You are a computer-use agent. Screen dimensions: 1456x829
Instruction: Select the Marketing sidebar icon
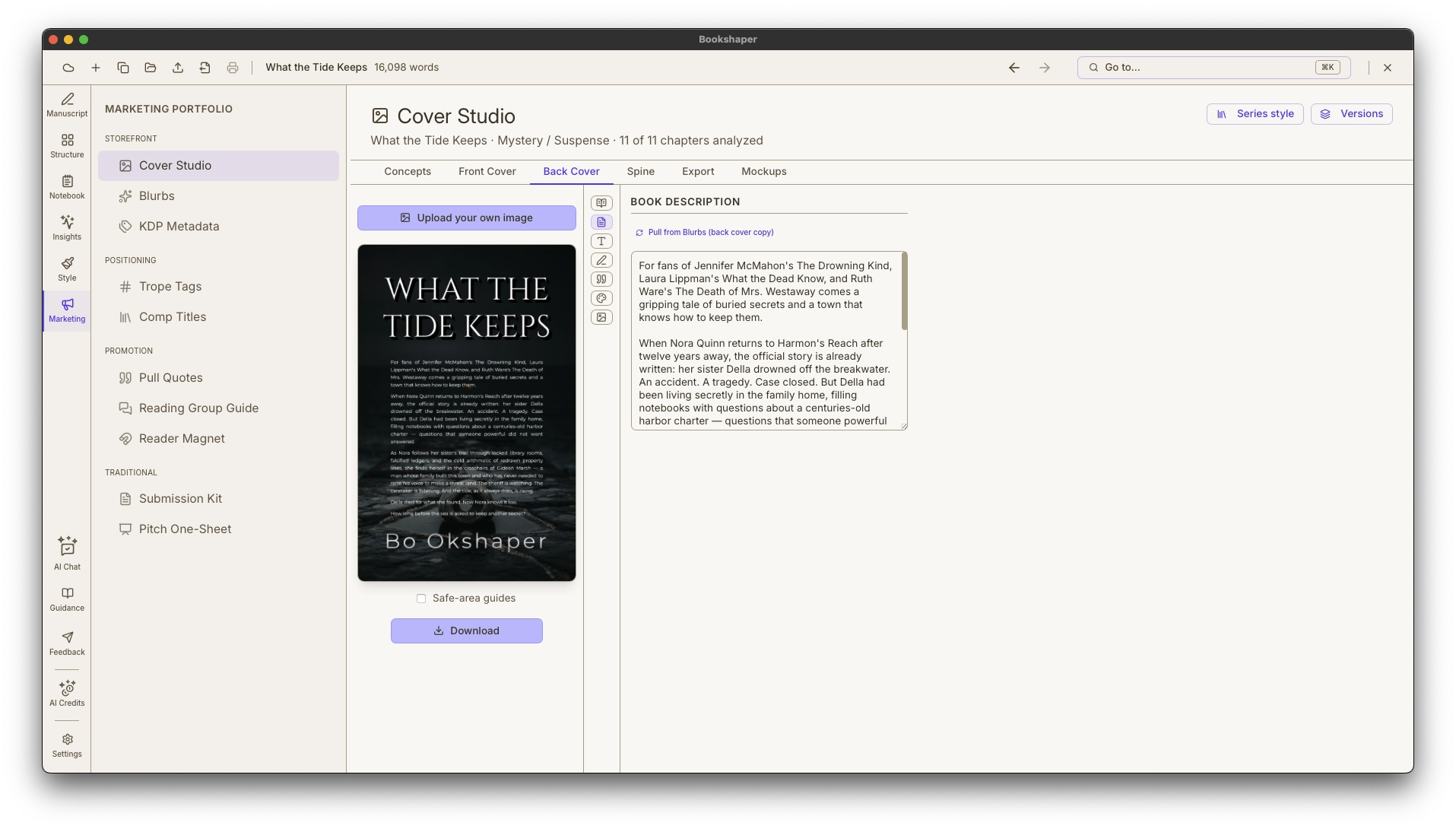(x=67, y=310)
